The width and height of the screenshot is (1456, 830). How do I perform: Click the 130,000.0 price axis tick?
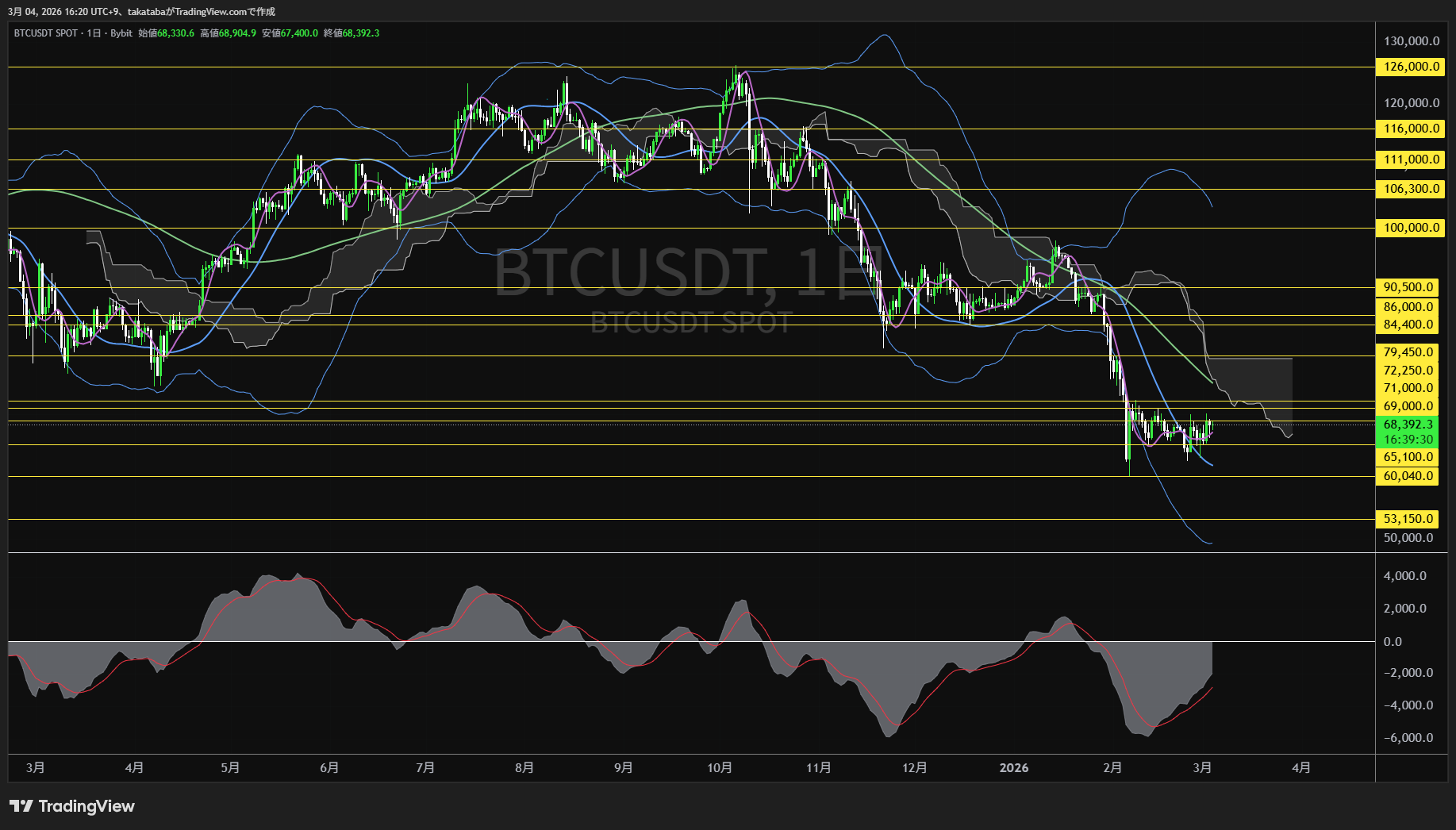(1412, 41)
